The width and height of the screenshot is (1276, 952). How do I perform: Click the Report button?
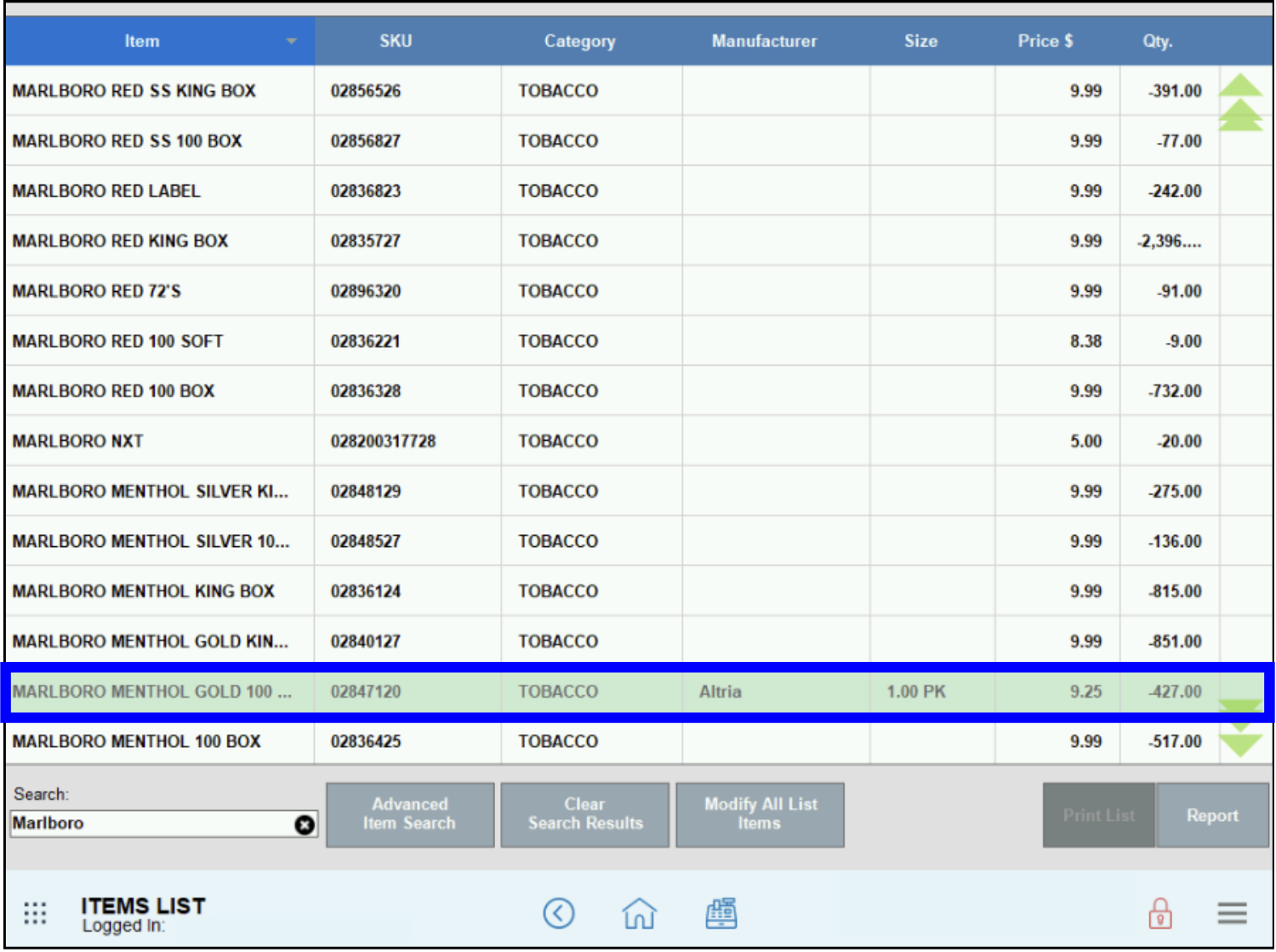(x=1213, y=815)
